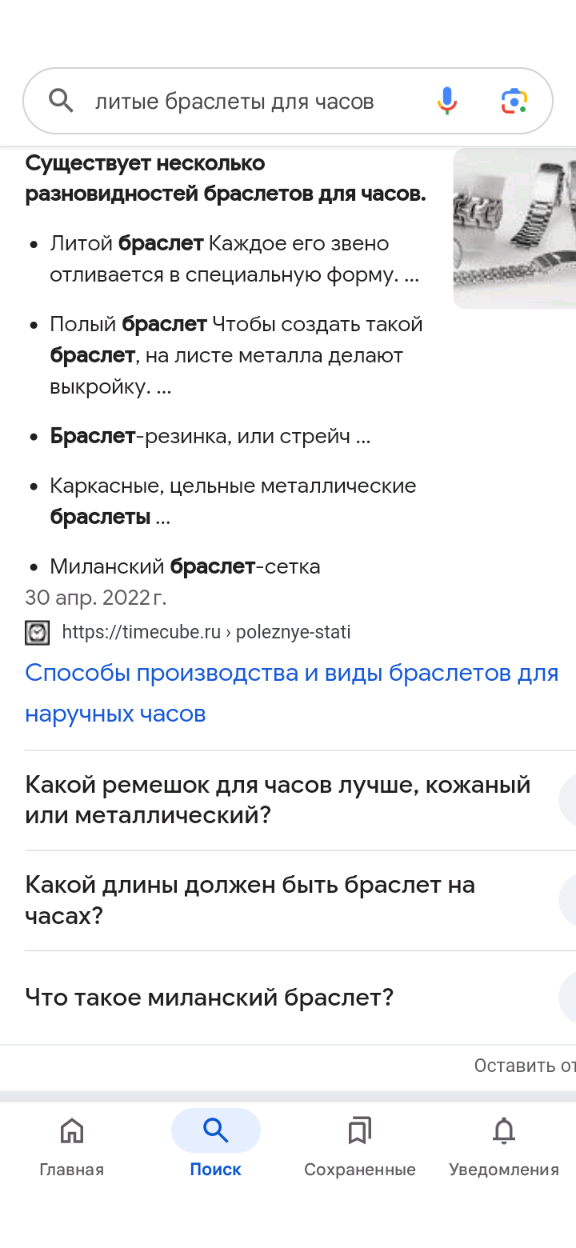Tap the bell icon for Уведомления

click(504, 1131)
